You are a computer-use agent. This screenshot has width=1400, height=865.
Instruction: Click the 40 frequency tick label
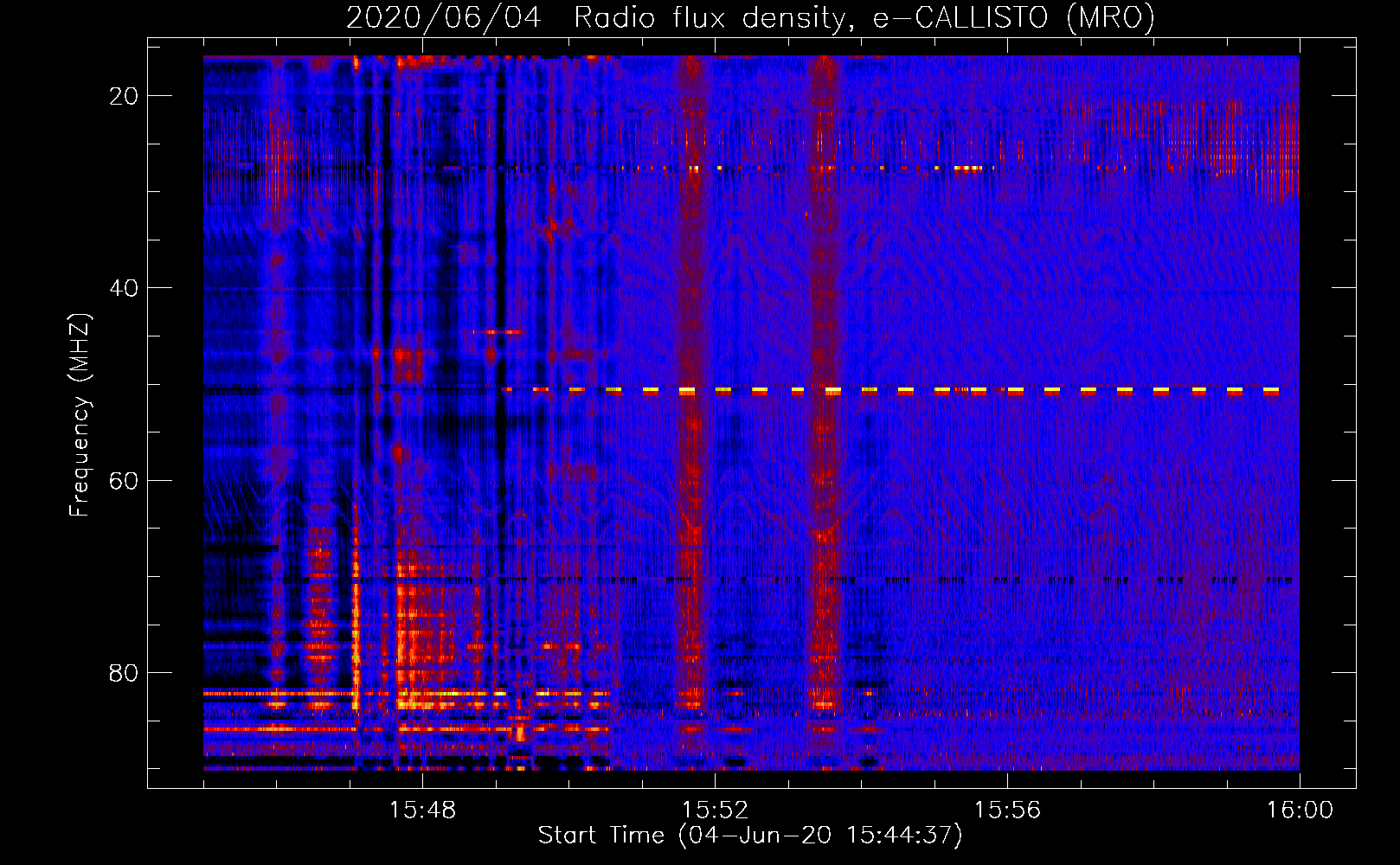124,288
